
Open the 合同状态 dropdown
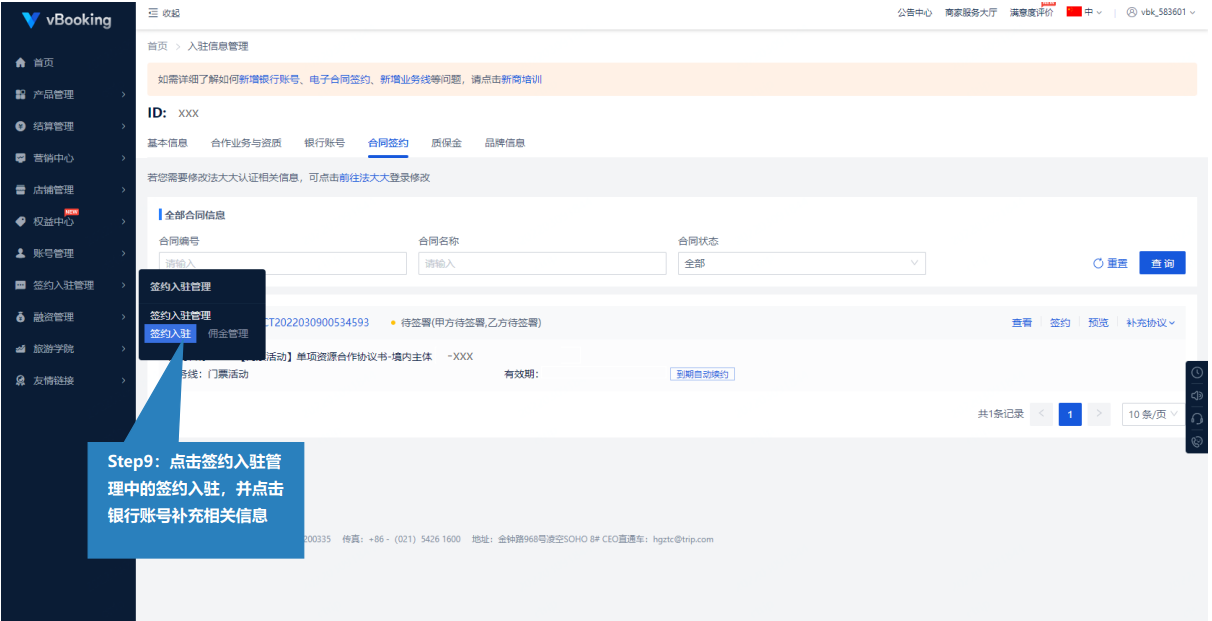point(801,263)
